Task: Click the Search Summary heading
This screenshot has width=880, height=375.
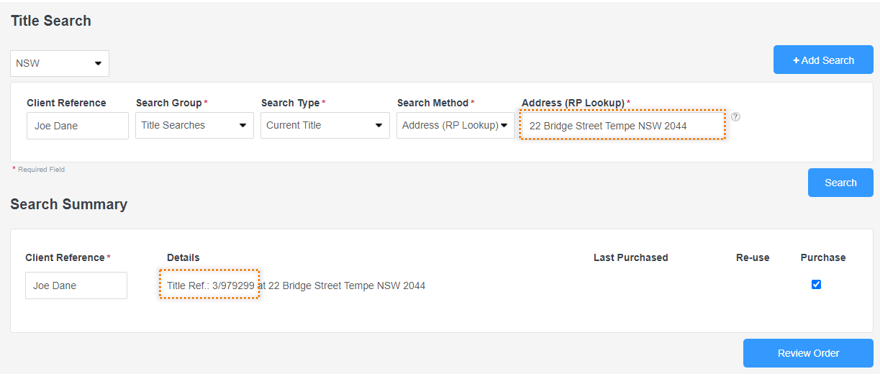Action: (x=69, y=204)
